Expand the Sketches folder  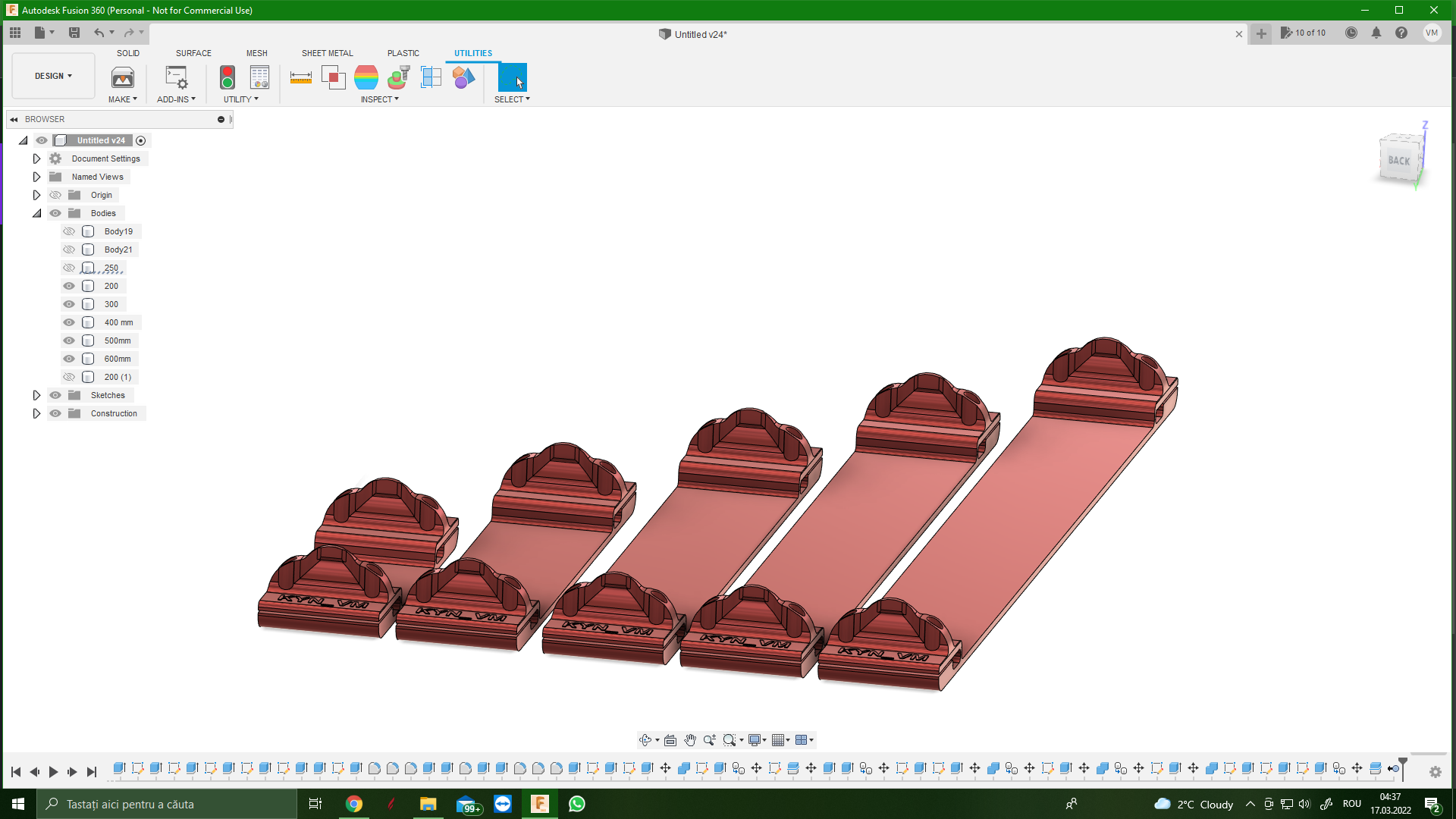pos(36,395)
